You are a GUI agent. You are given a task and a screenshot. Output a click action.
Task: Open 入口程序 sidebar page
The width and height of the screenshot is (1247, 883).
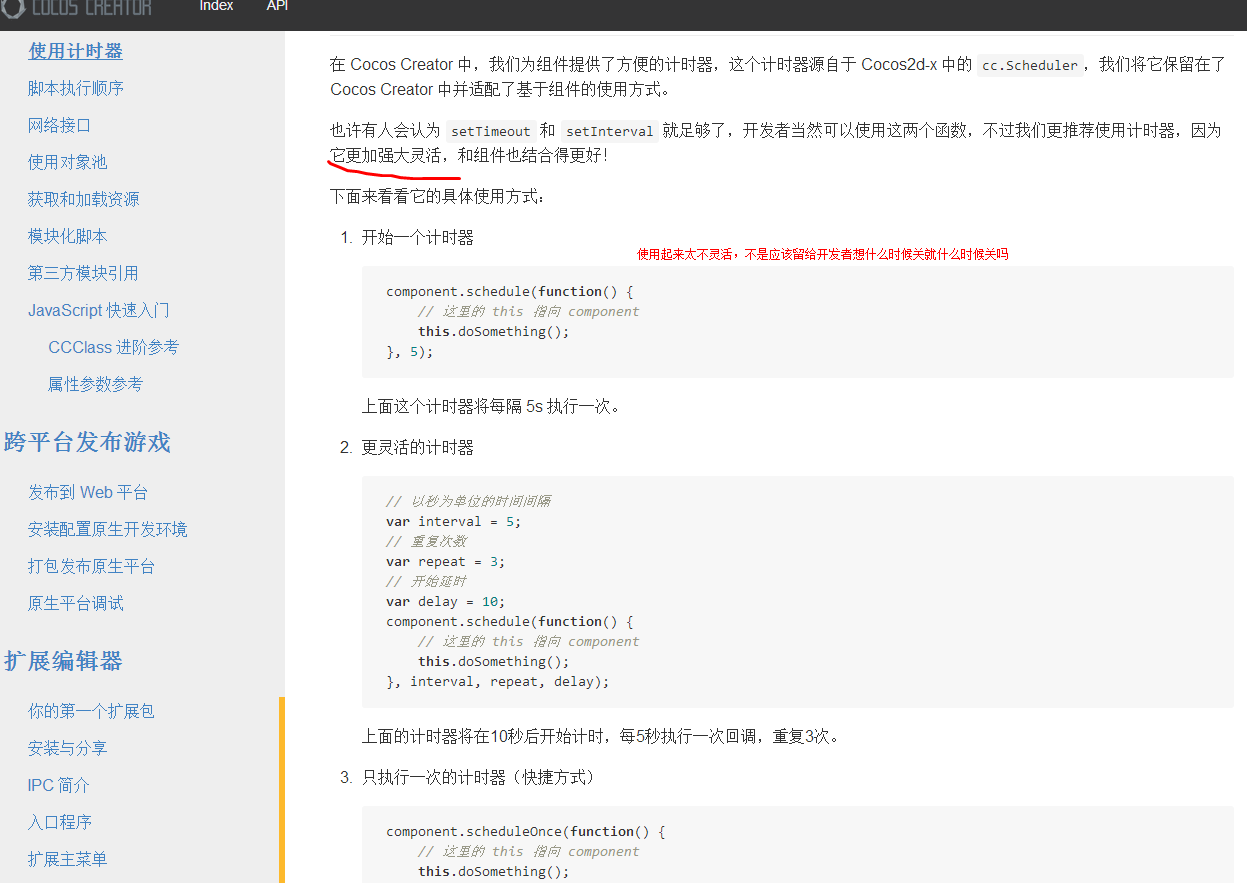click(59, 822)
